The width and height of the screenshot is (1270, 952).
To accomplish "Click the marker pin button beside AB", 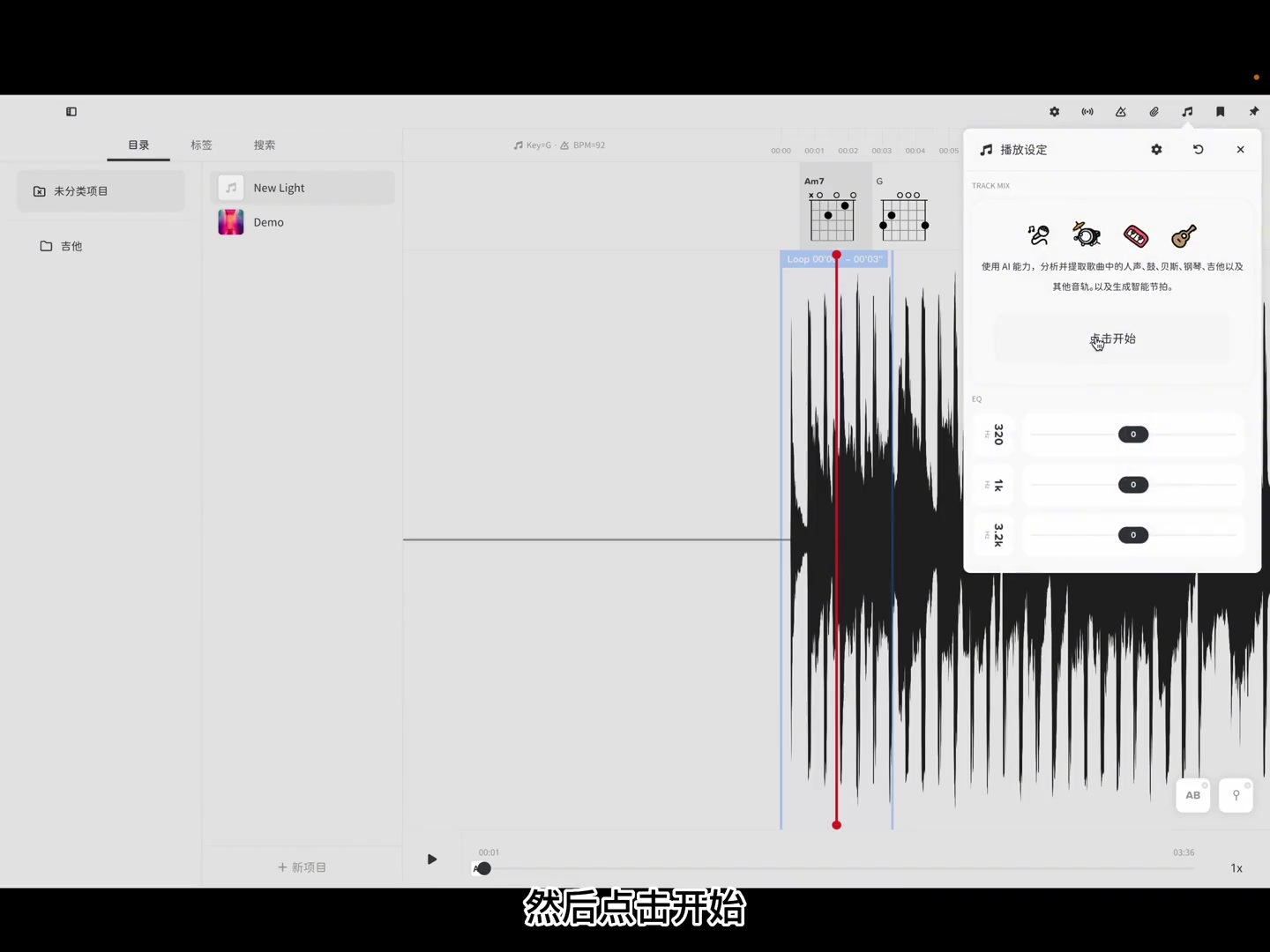I will pyautogui.click(x=1236, y=795).
